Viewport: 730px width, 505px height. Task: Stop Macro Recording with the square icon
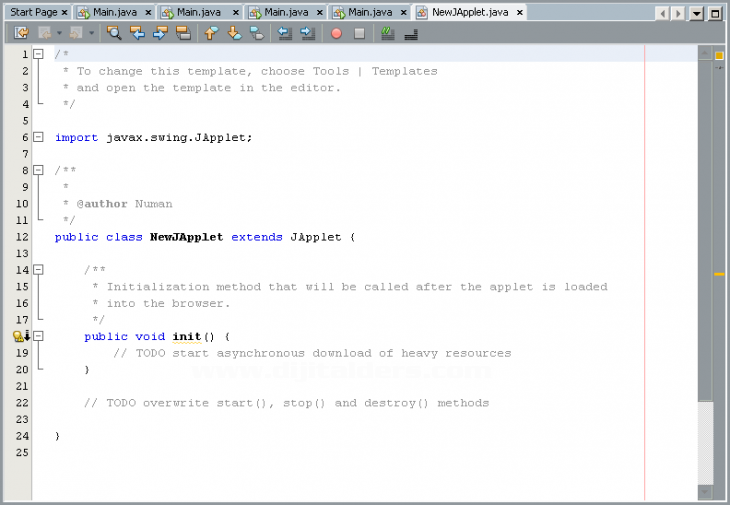pyautogui.click(x=359, y=33)
